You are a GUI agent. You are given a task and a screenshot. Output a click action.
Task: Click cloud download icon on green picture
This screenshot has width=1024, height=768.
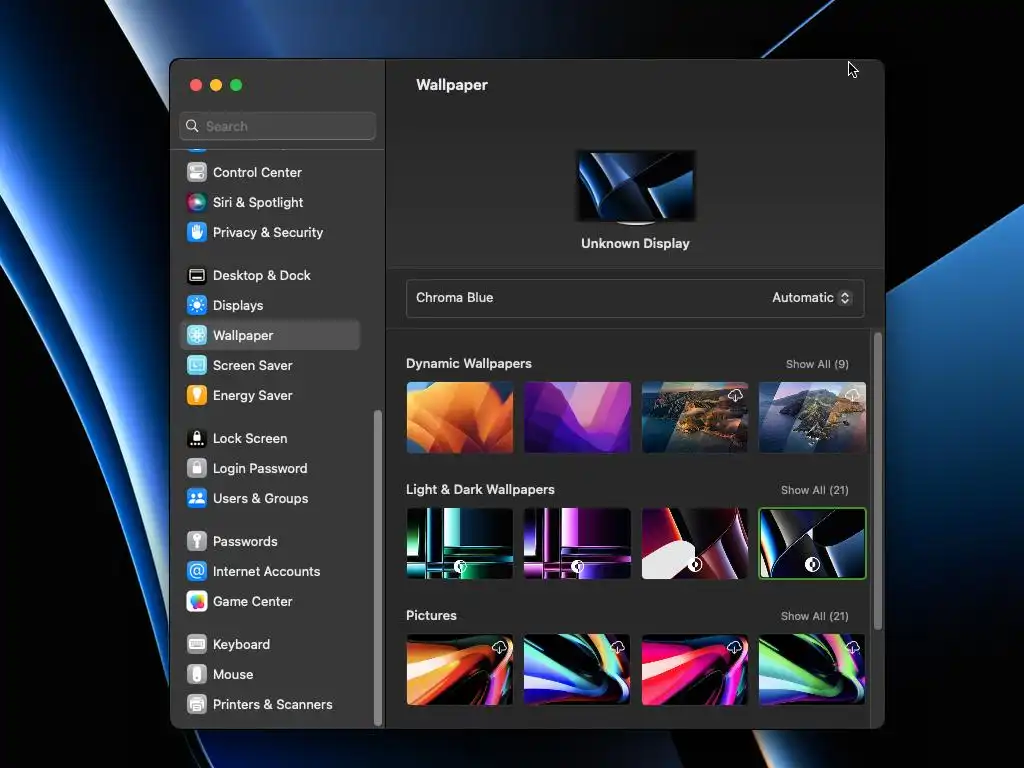(852, 647)
